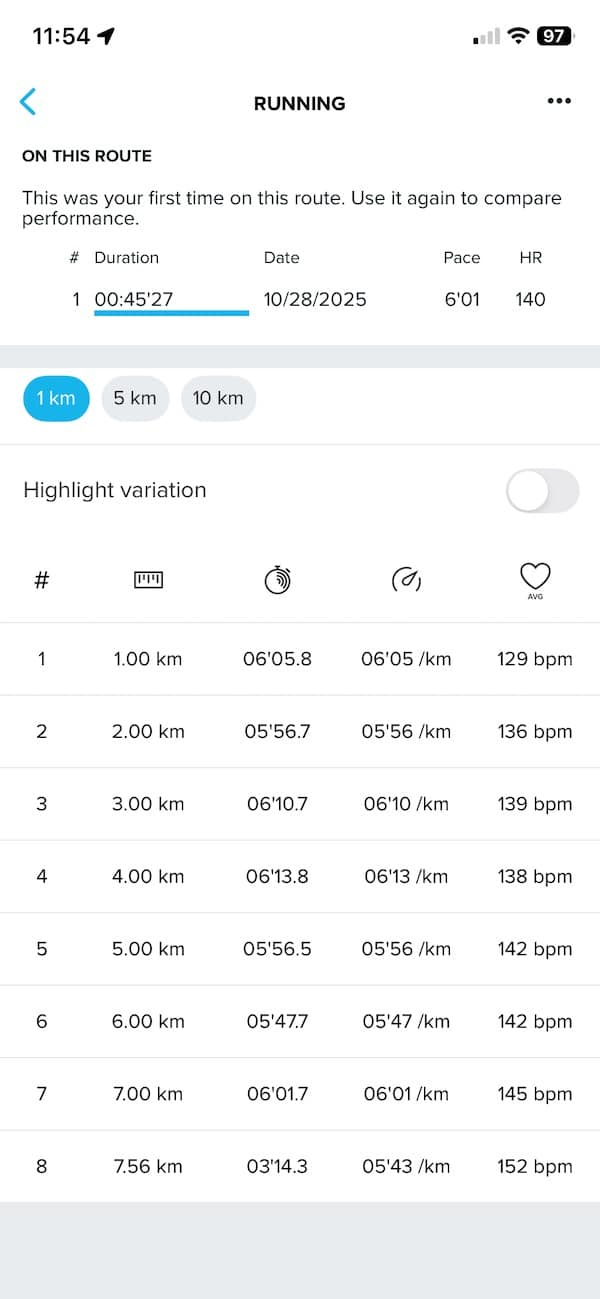Tap the Wi-Fi status icon
This screenshot has height=1299, width=600.
coord(517,37)
